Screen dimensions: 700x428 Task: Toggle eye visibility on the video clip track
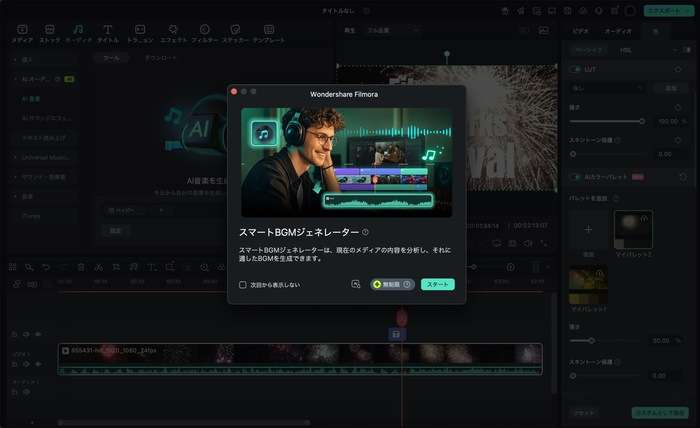(x=38, y=364)
